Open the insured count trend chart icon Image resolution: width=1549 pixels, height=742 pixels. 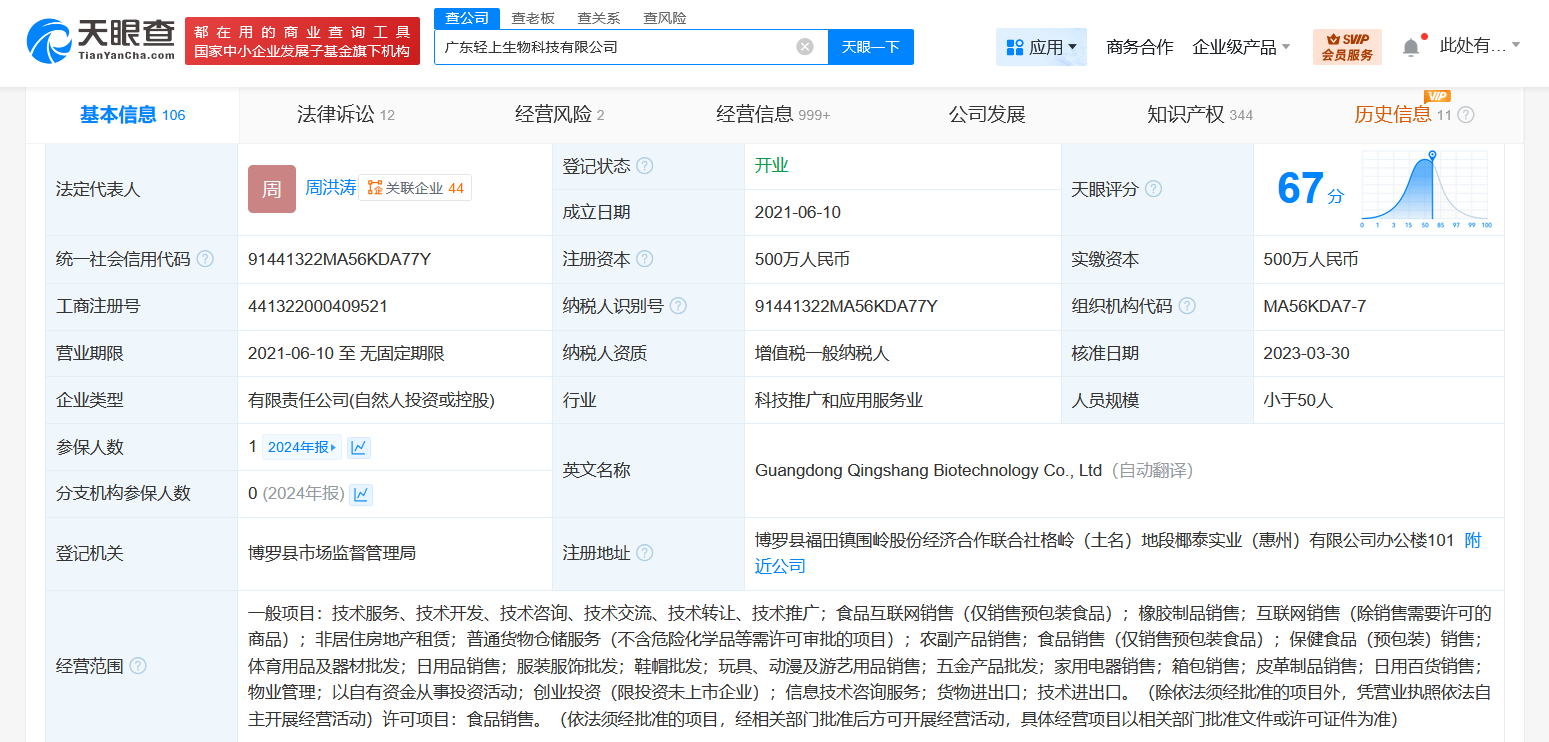tap(359, 447)
